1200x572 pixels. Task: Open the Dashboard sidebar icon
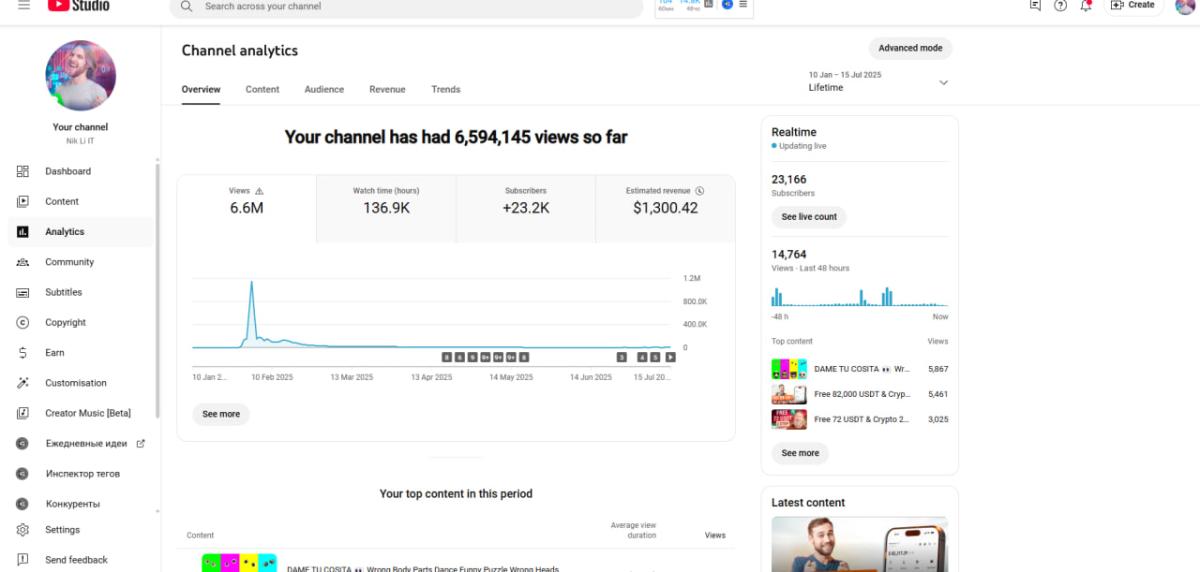[23, 171]
